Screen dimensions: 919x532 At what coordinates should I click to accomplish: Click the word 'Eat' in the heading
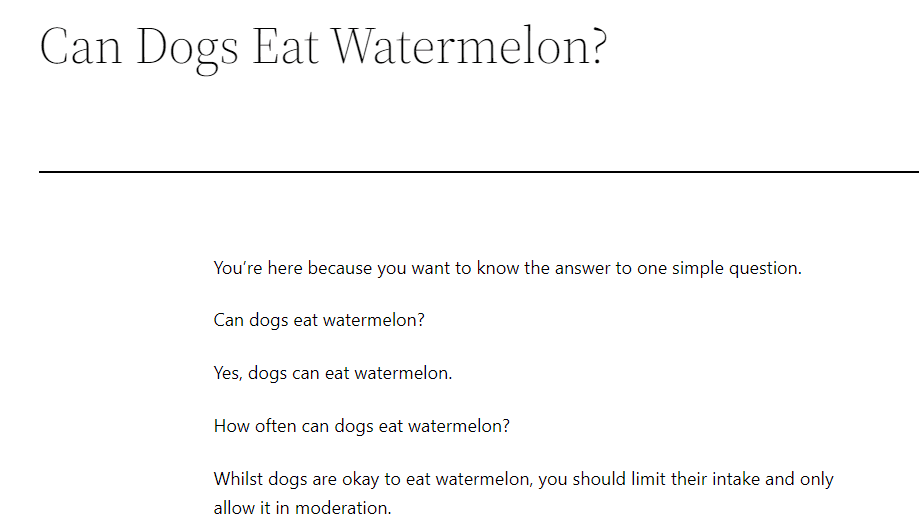click(285, 46)
